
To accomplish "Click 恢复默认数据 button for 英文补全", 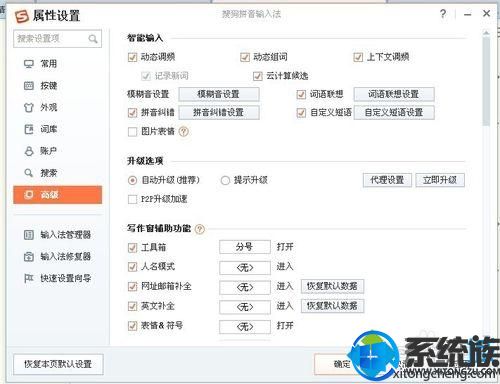I will [332, 306].
